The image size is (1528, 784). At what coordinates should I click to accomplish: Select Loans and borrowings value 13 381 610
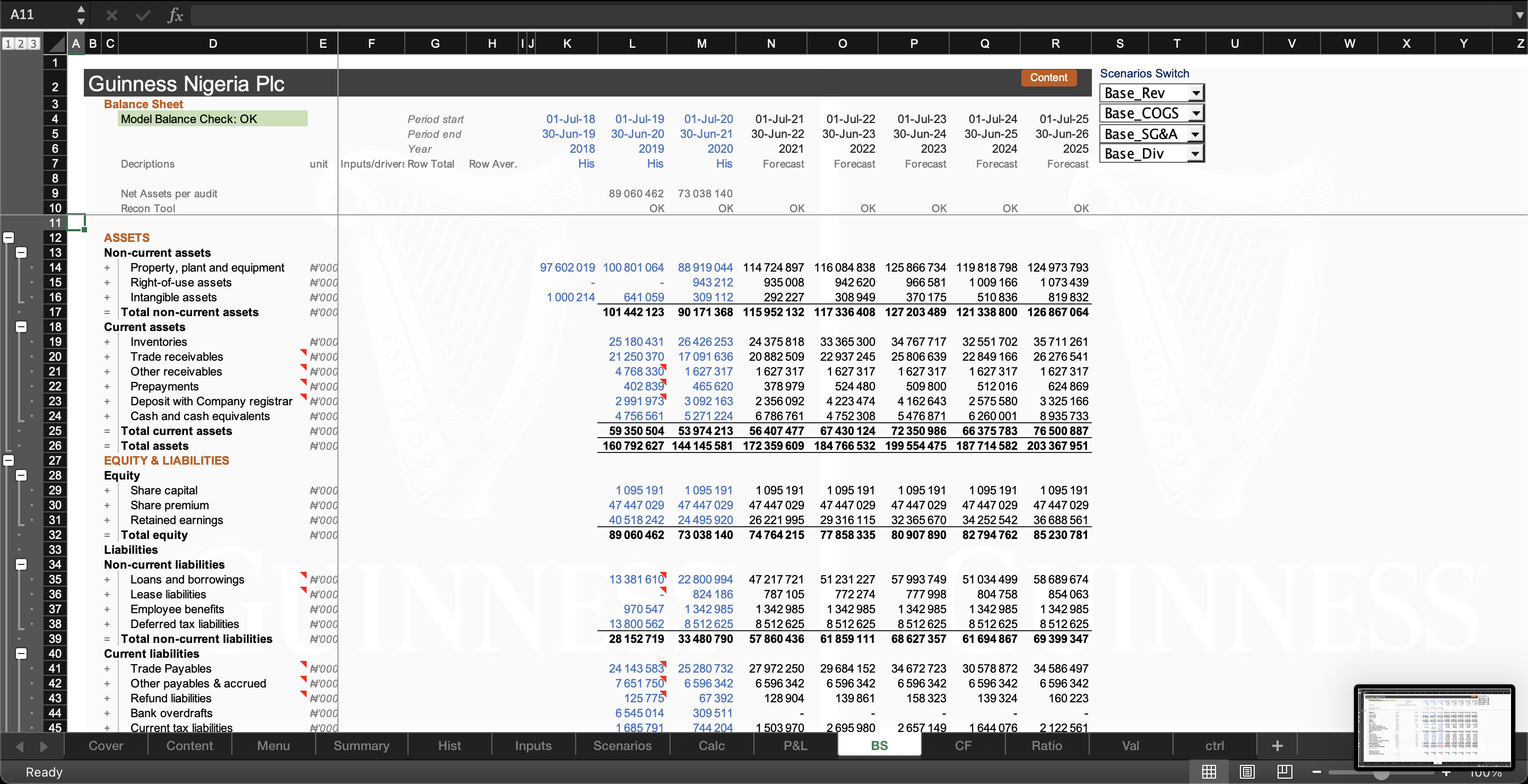(x=637, y=579)
